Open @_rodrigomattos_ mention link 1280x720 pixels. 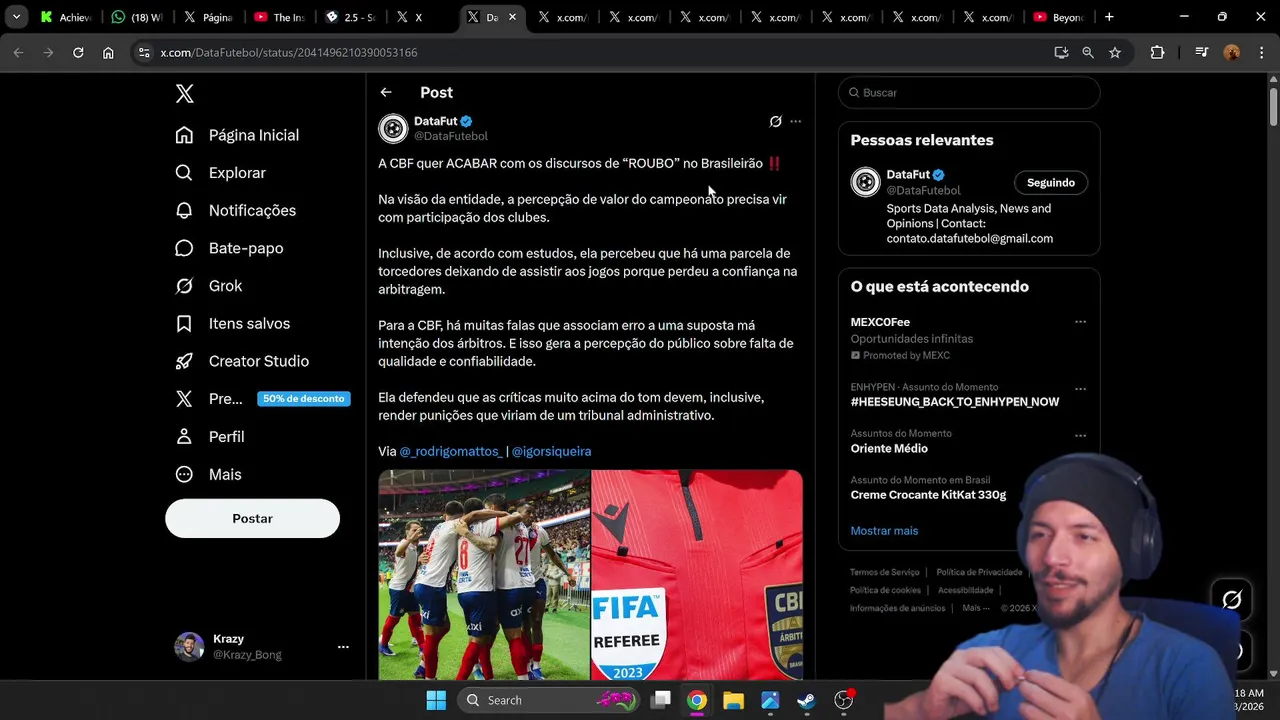(451, 451)
